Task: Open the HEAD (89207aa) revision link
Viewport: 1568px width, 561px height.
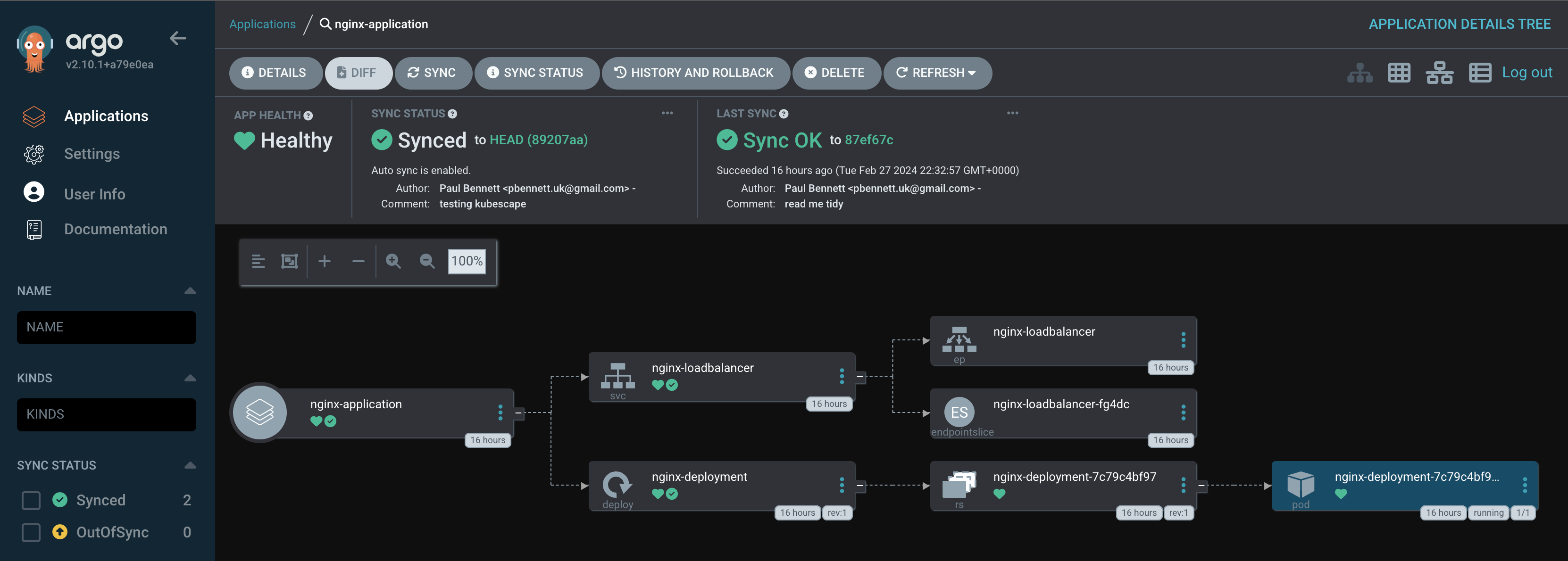Action: [x=538, y=140]
